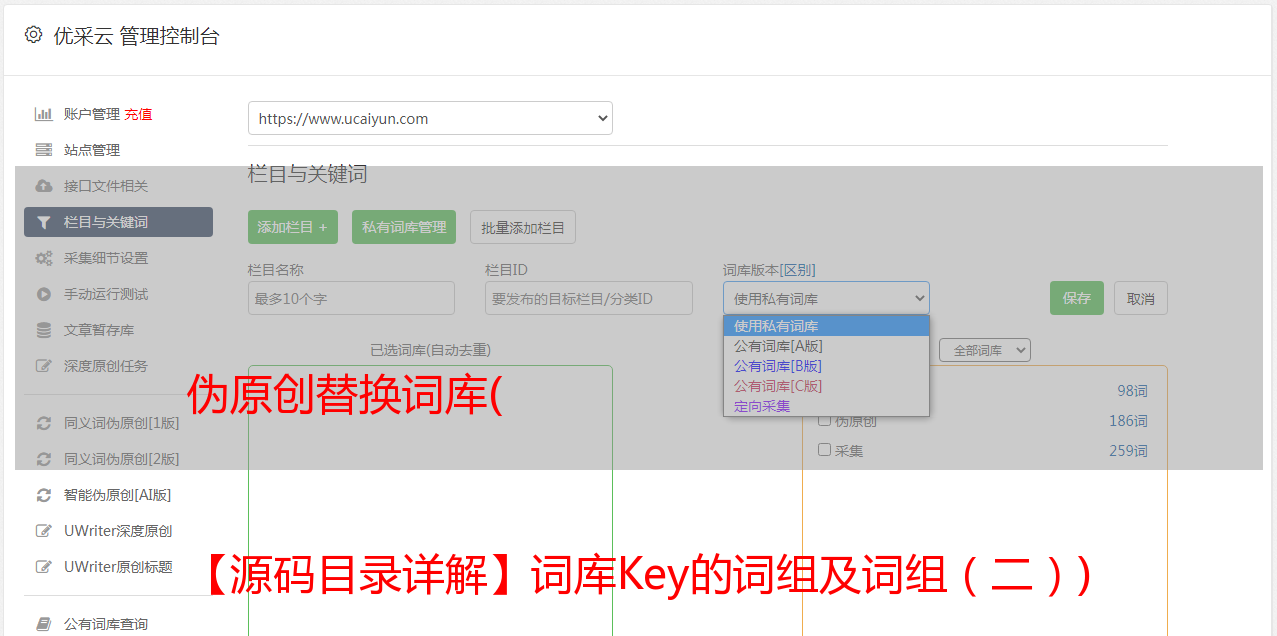
Task: Click the 批量添加栏目 button
Action: [523, 227]
